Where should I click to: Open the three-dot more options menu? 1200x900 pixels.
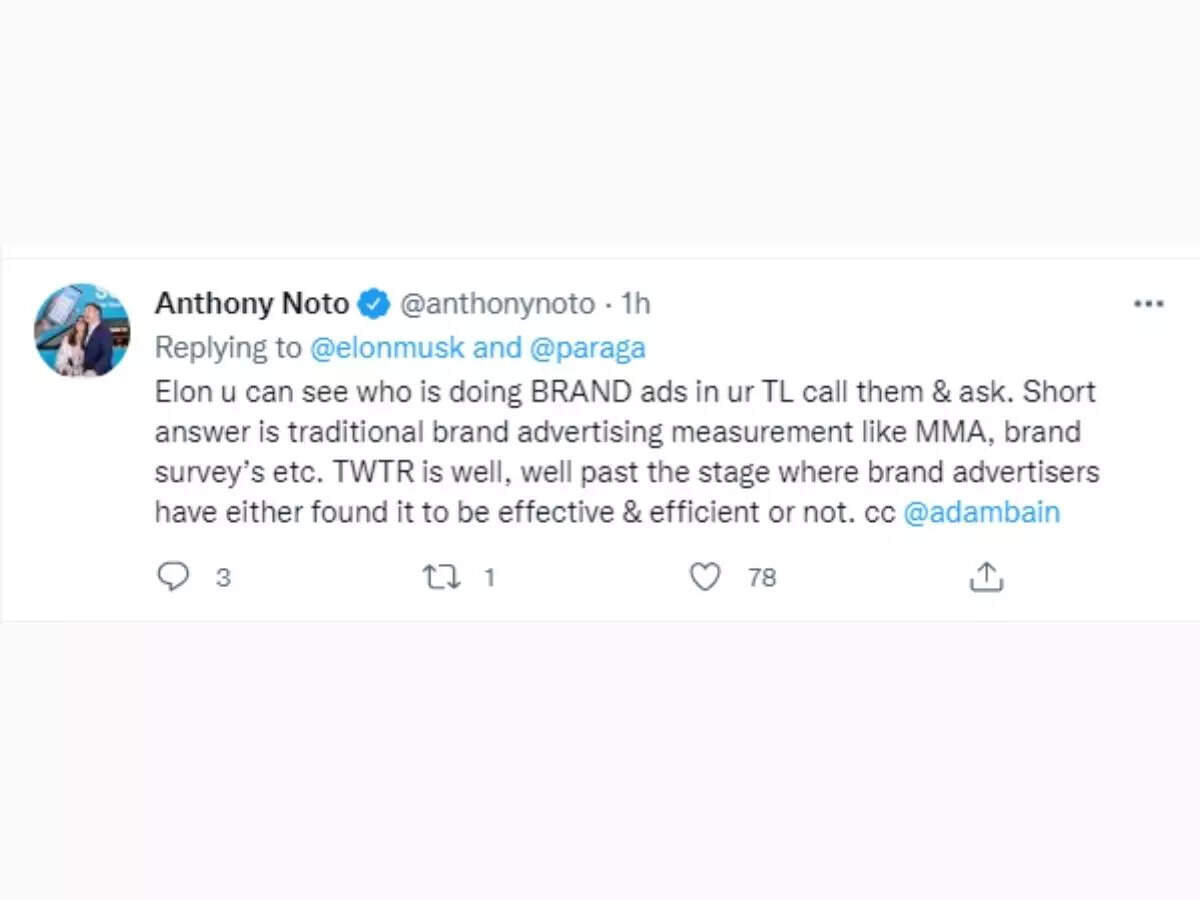click(x=1148, y=304)
